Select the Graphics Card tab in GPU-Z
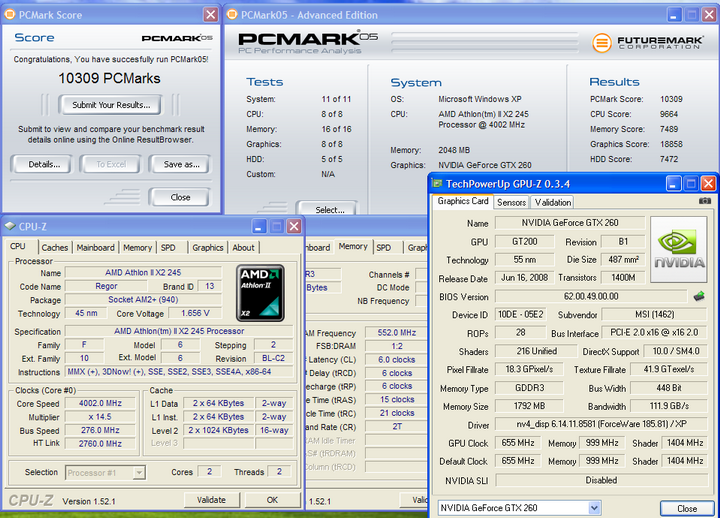 pos(462,201)
